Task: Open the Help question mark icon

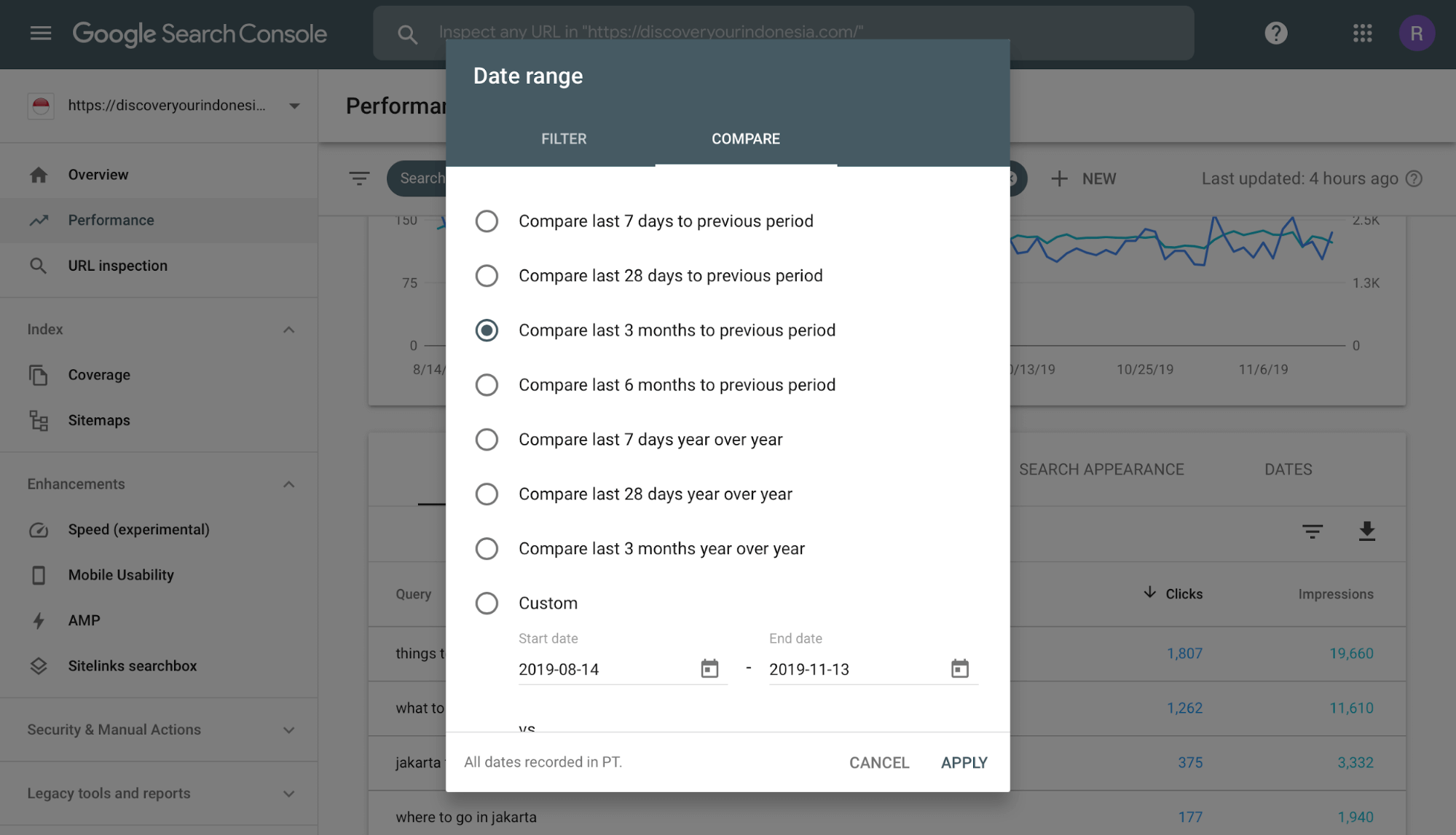Action: click(x=1275, y=33)
